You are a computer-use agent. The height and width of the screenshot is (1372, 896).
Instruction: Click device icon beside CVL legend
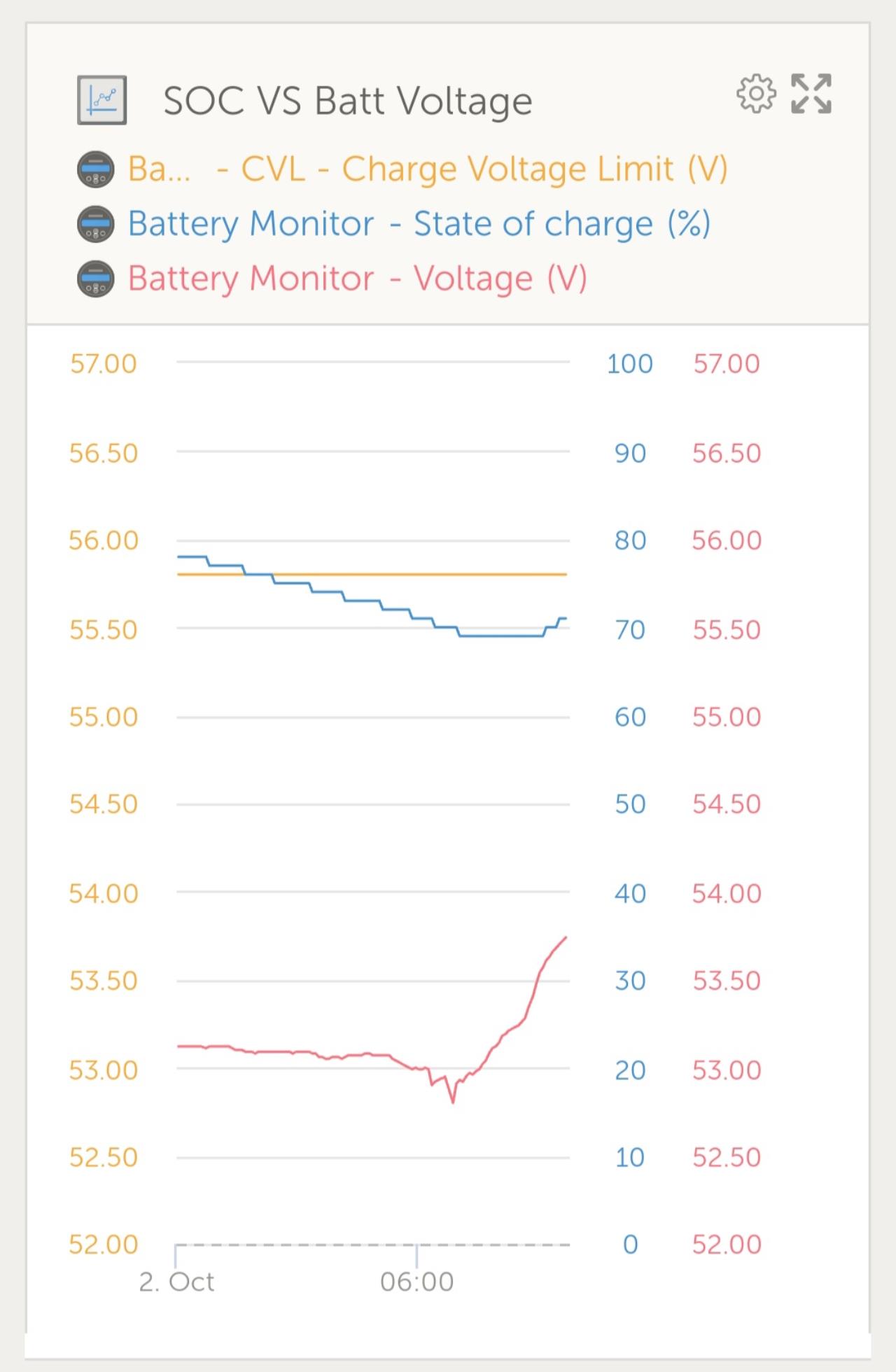(x=95, y=169)
